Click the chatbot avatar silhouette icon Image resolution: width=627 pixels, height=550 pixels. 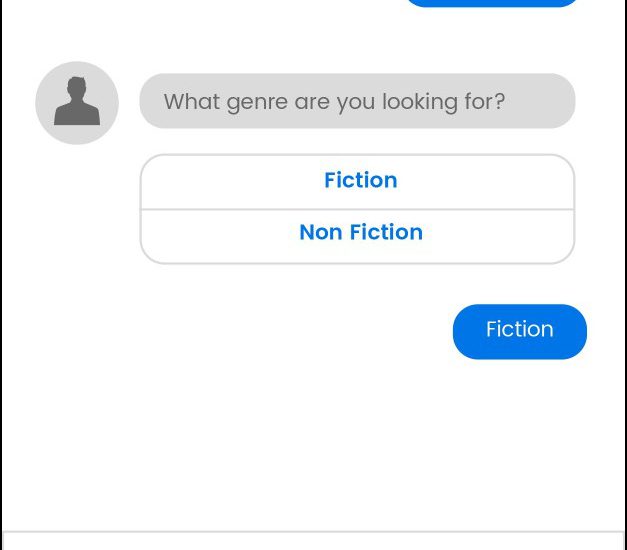[77, 102]
